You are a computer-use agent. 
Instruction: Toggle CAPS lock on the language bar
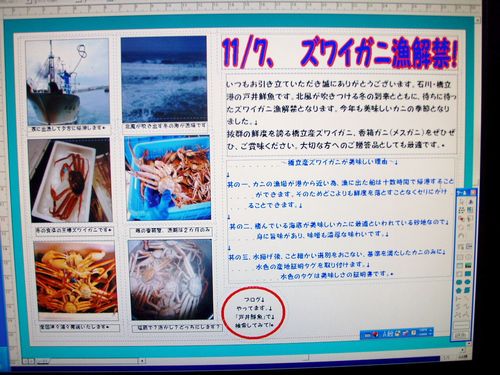[423, 330]
